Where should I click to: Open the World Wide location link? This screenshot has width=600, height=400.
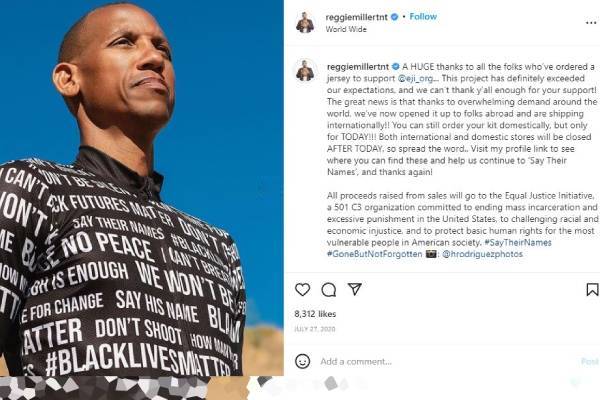[346, 29]
